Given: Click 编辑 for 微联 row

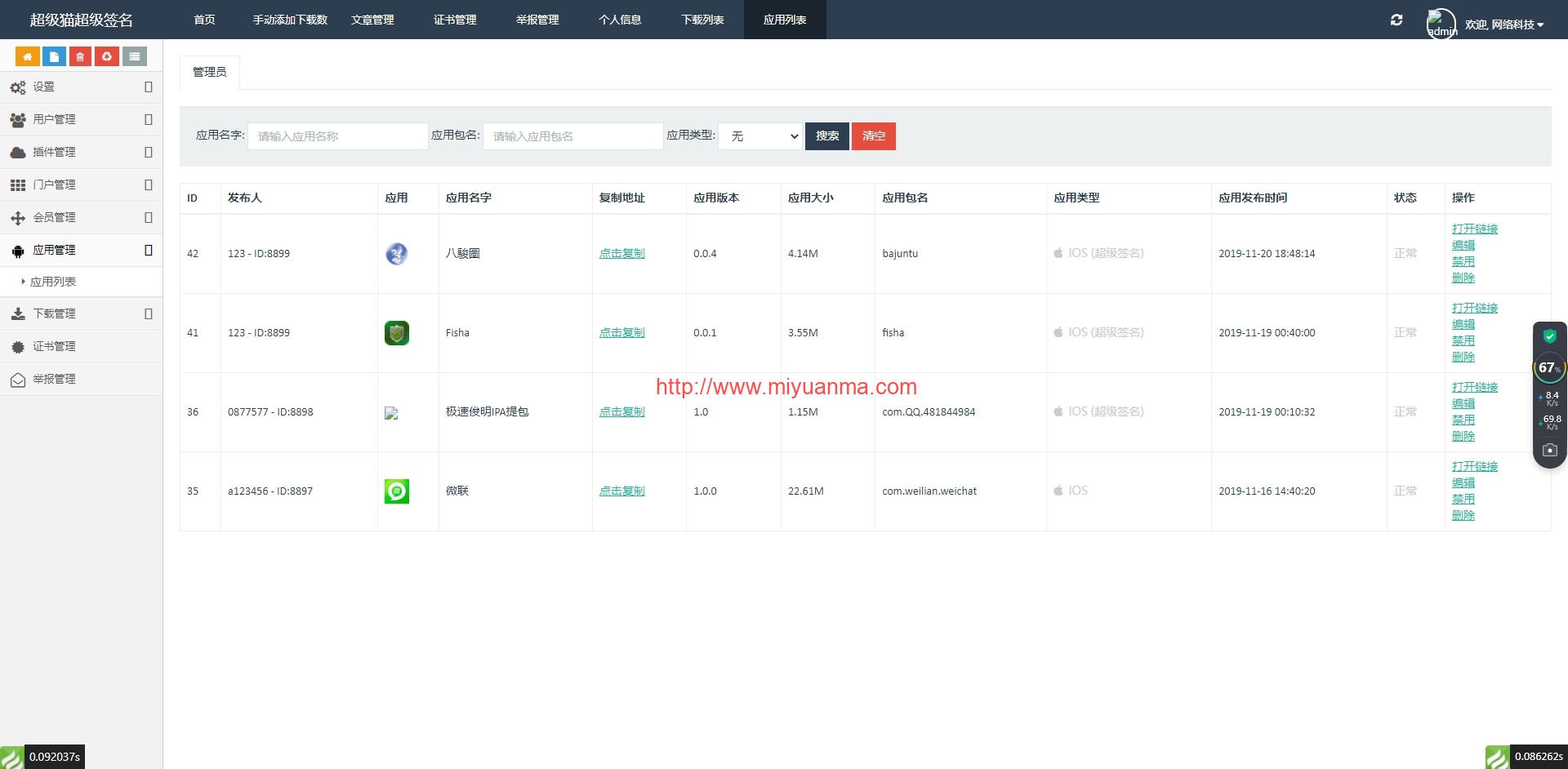Looking at the screenshot, I should click(x=1463, y=483).
